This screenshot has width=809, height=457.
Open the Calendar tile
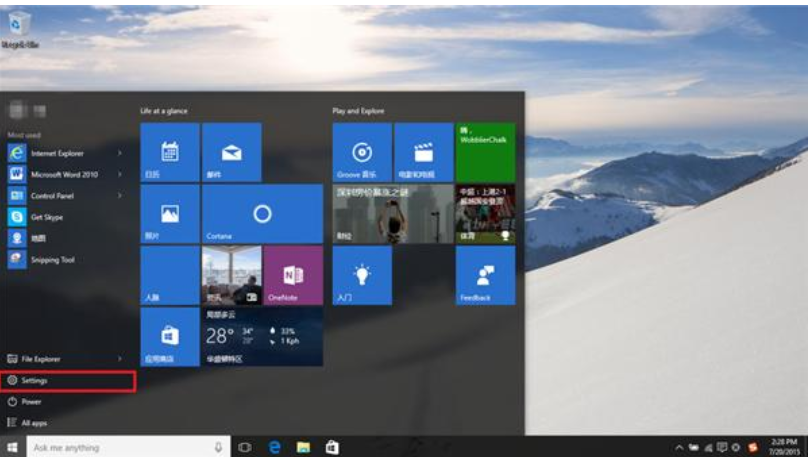pos(170,153)
